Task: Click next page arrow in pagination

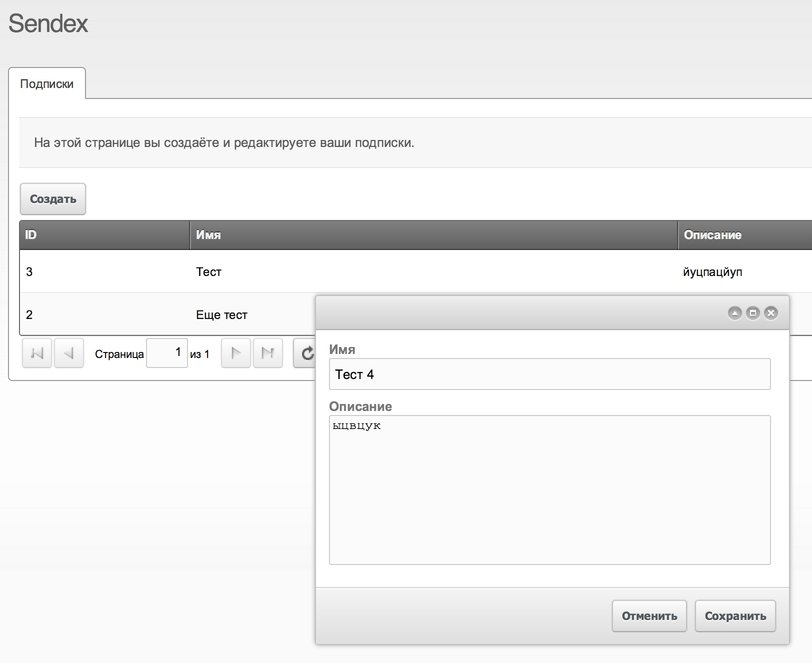Action: pyautogui.click(x=236, y=354)
